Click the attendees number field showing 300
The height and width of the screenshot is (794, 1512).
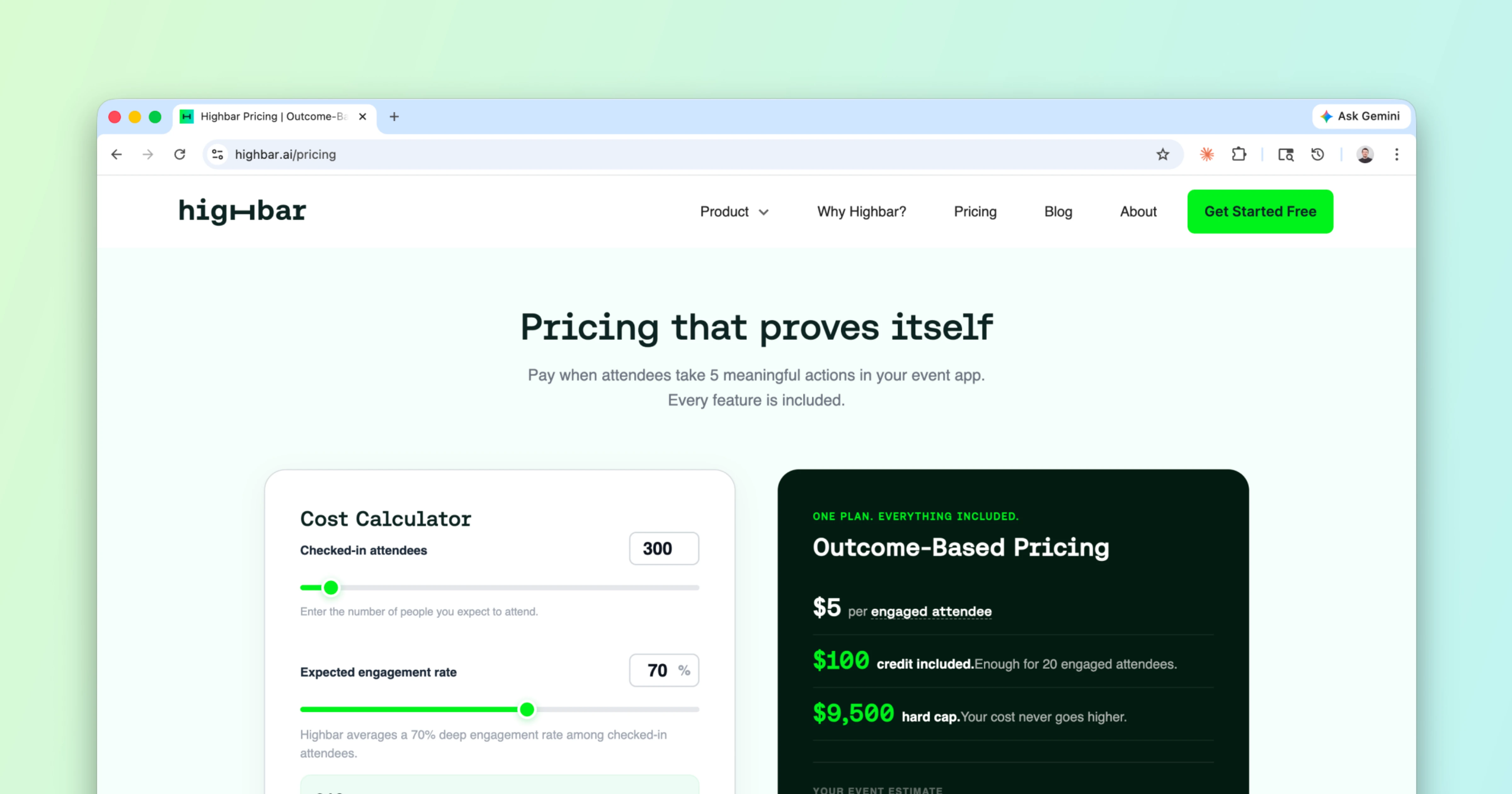coord(663,549)
